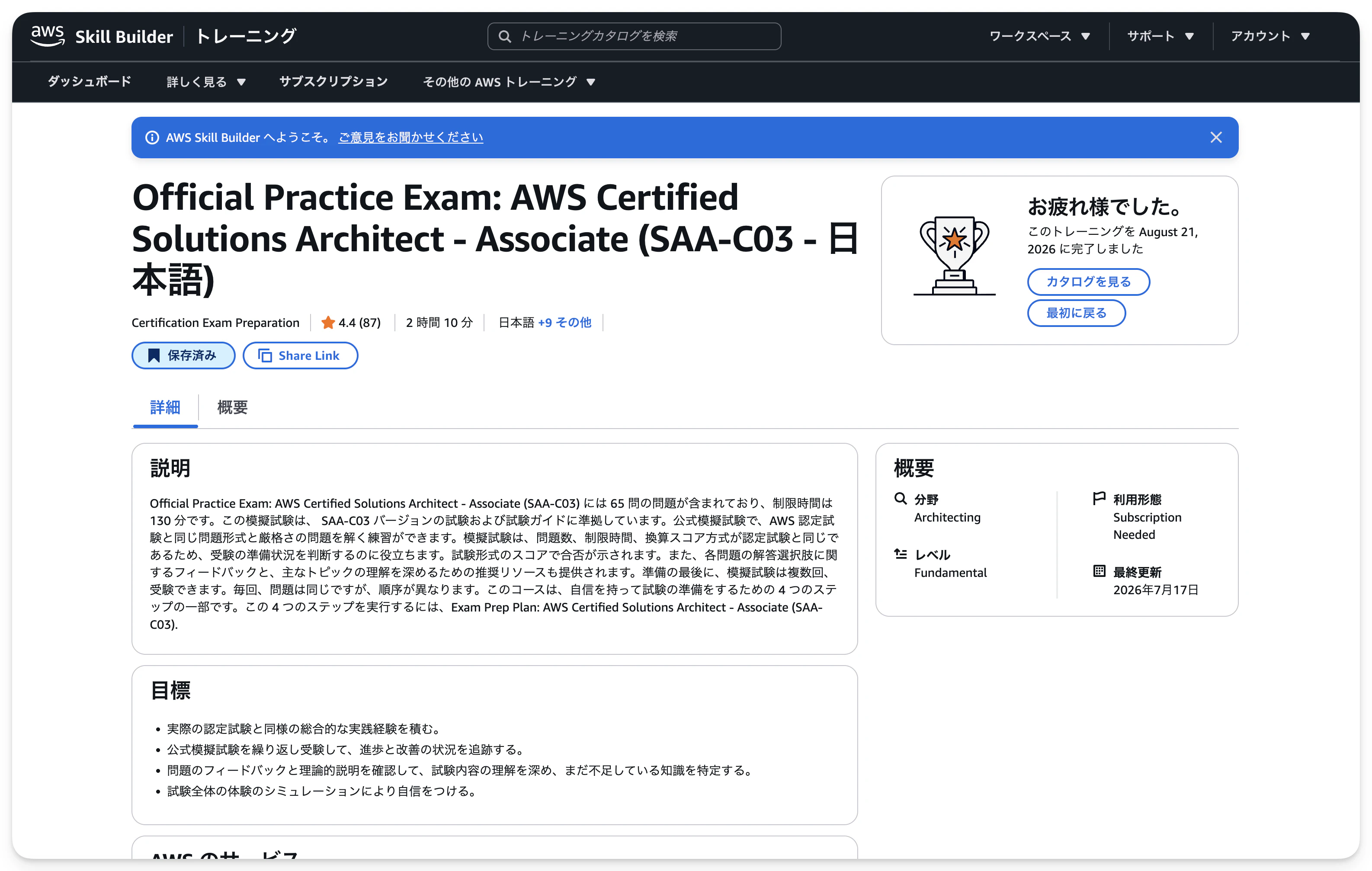This screenshot has height=871, width=1372.
Task: Go to ダッシュボード
Action: [90, 81]
